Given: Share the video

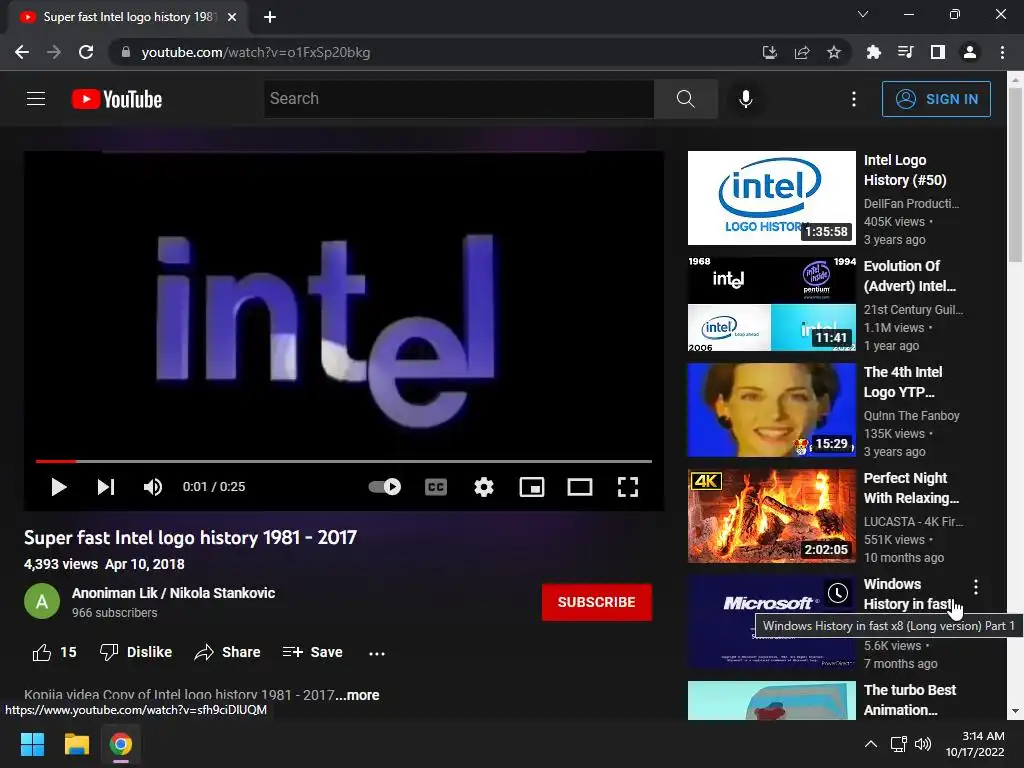Looking at the screenshot, I should [x=227, y=652].
